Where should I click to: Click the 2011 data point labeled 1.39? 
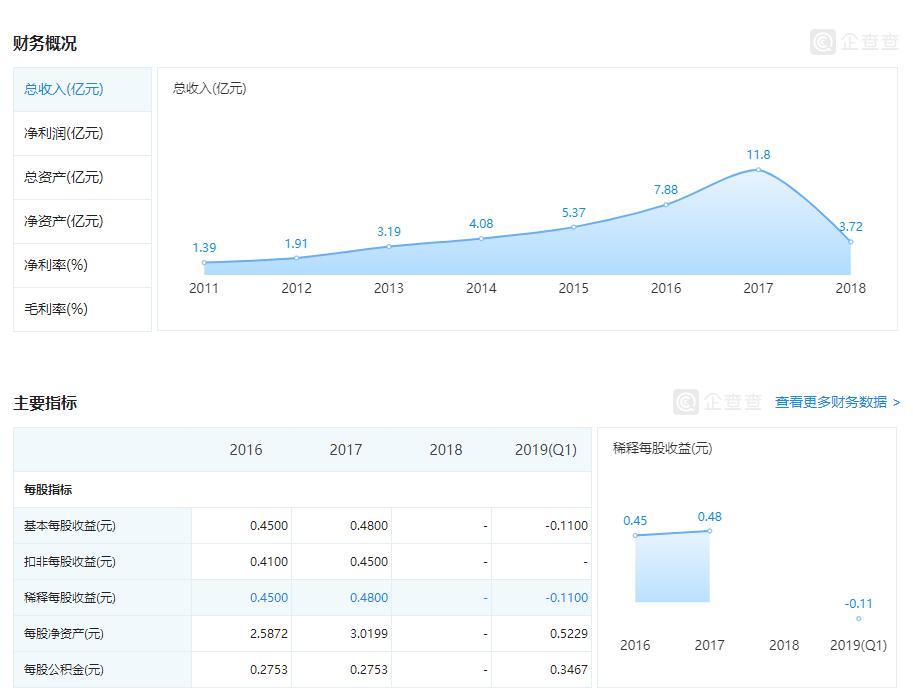click(204, 260)
